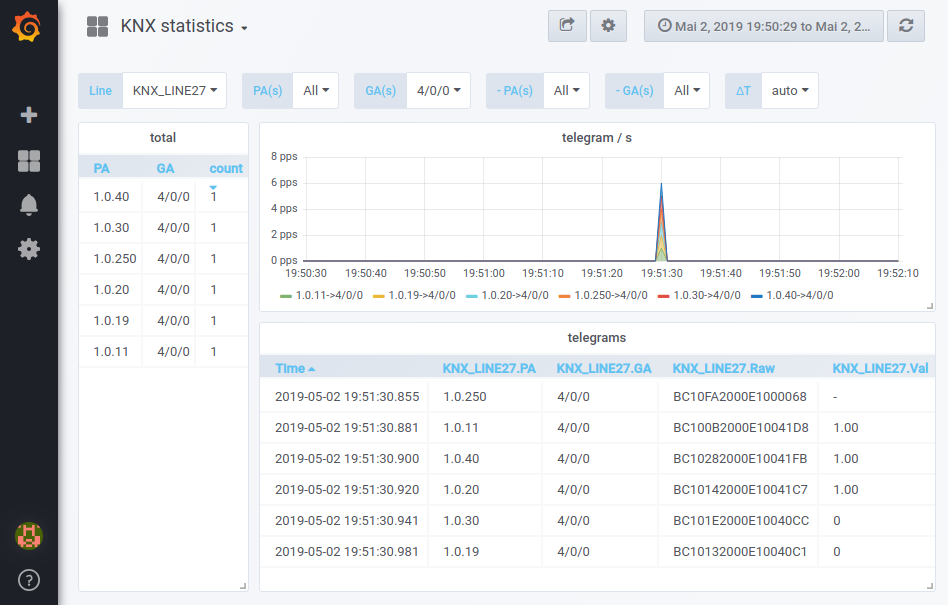Image resolution: width=948 pixels, height=605 pixels.
Task: Click green color swatch of 1.0.11 legend
Action: [286, 296]
